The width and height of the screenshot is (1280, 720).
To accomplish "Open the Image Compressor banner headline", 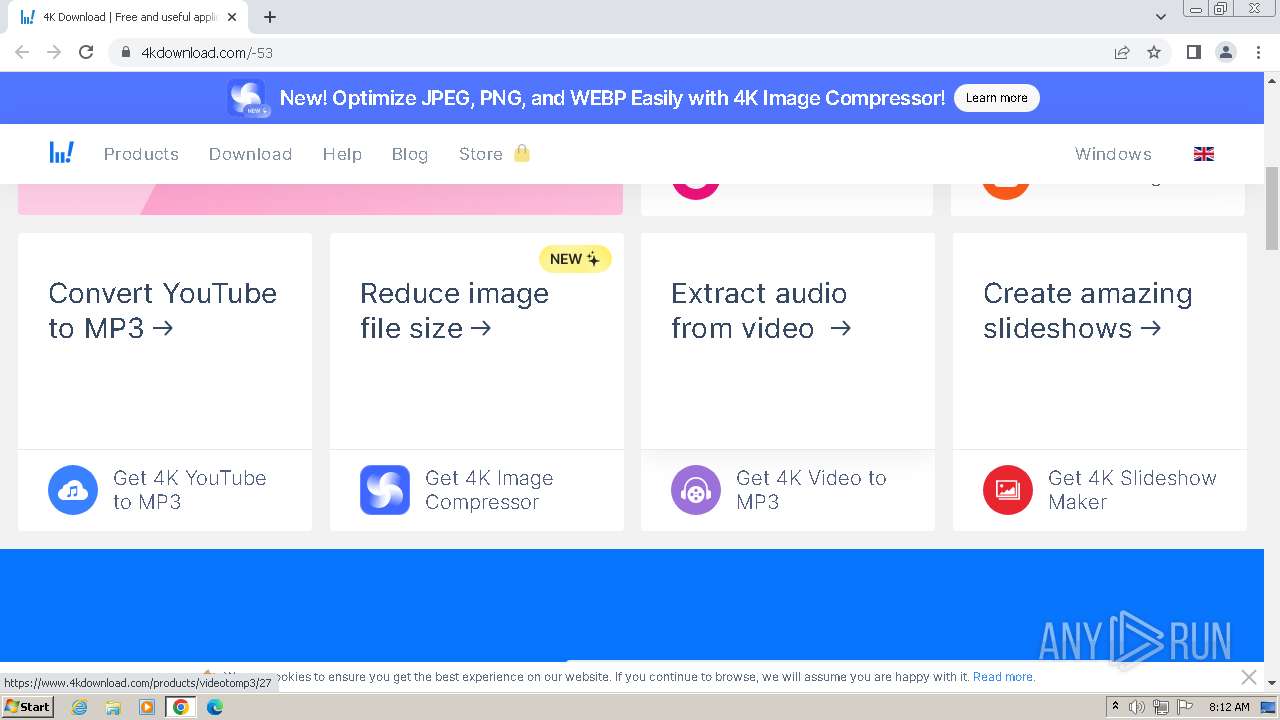I will pos(612,98).
